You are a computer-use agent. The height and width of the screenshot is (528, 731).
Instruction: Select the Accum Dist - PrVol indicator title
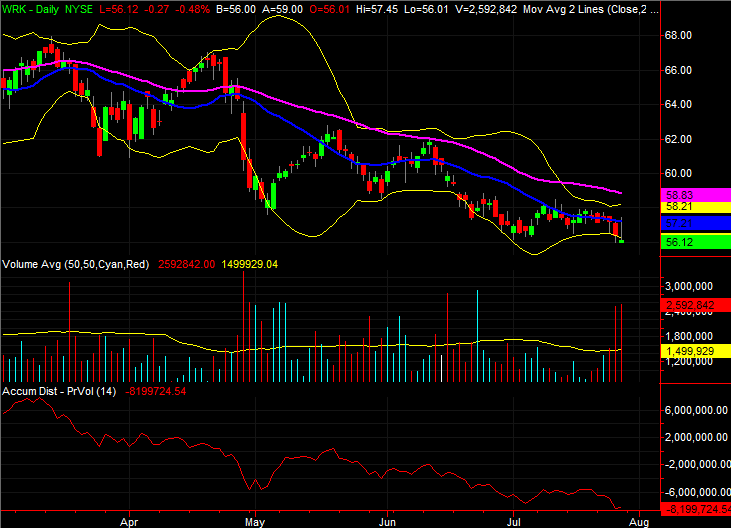tap(60, 390)
